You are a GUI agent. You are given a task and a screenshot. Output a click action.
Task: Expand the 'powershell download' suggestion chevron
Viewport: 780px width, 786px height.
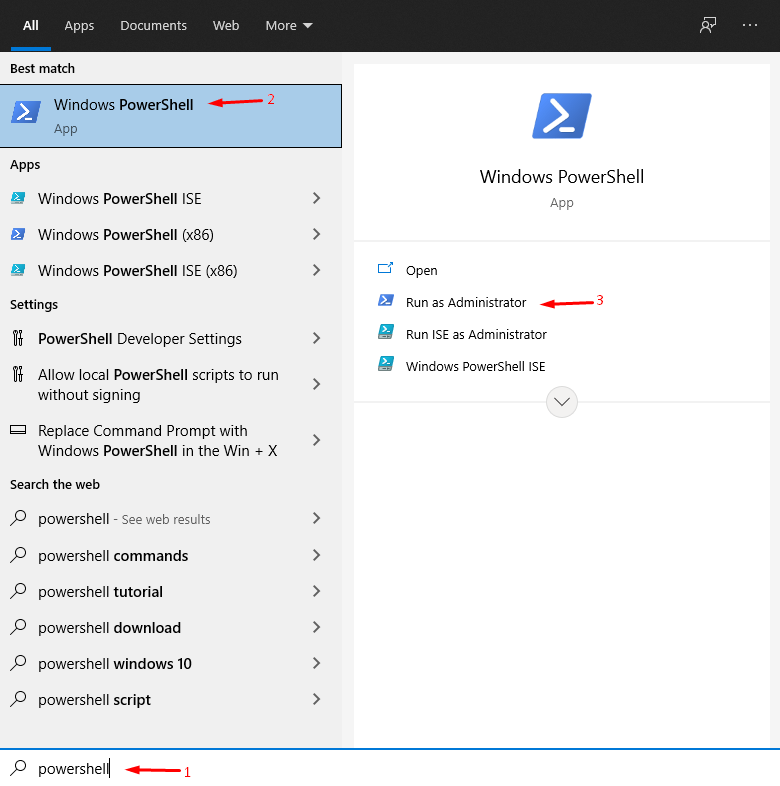pyautogui.click(x=316, y=627)
